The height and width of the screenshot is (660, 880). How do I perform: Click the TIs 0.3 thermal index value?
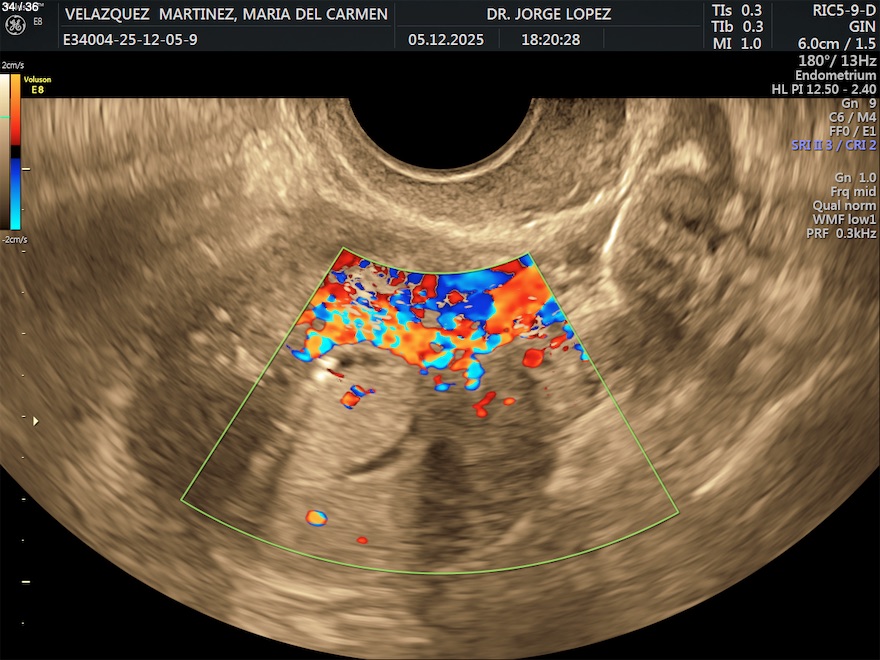[737, 10]
